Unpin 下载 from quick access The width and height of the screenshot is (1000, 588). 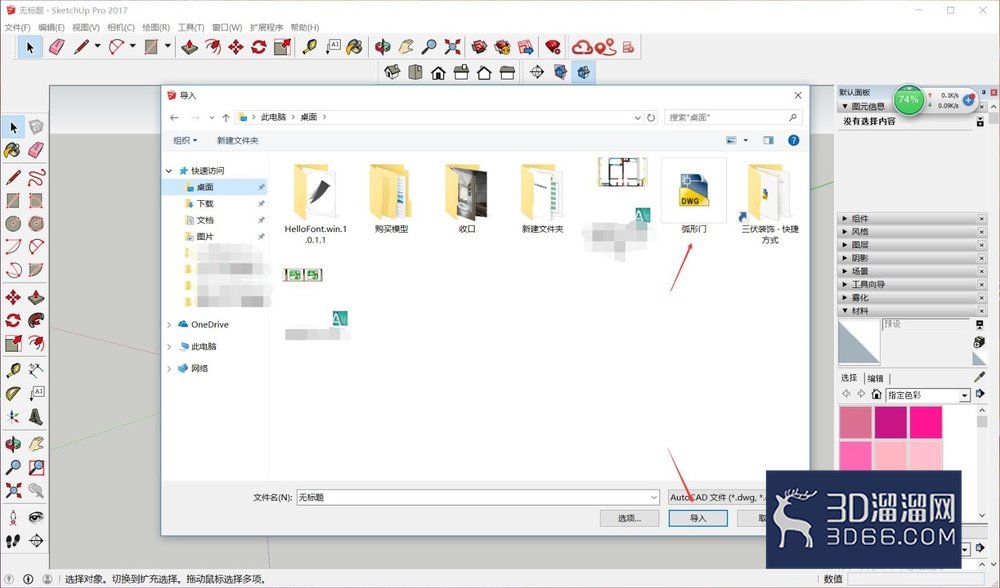[261, 203]
